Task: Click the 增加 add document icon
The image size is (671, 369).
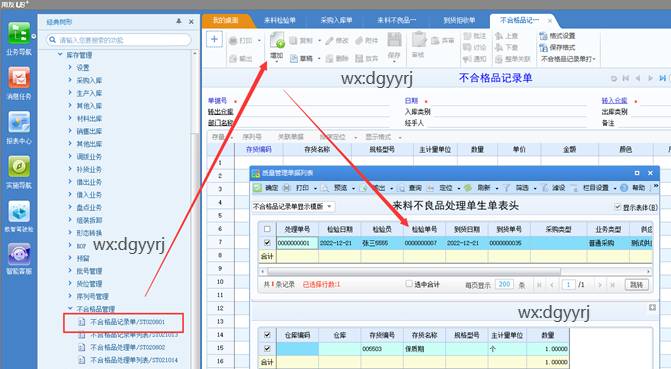Action: (x=277, y=41)
